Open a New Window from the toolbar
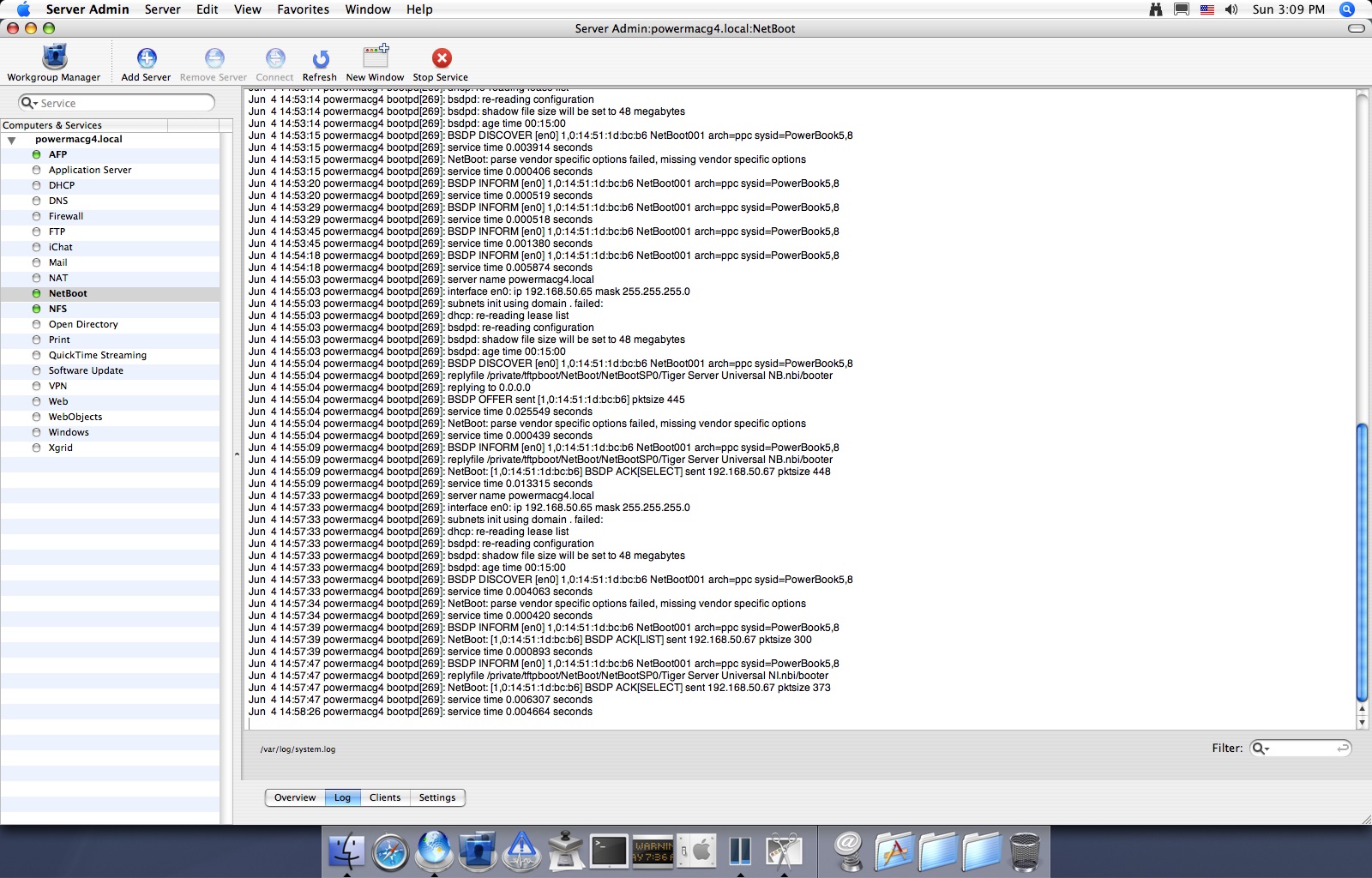This screenshot has height=878, width=1372. (375, 63)
